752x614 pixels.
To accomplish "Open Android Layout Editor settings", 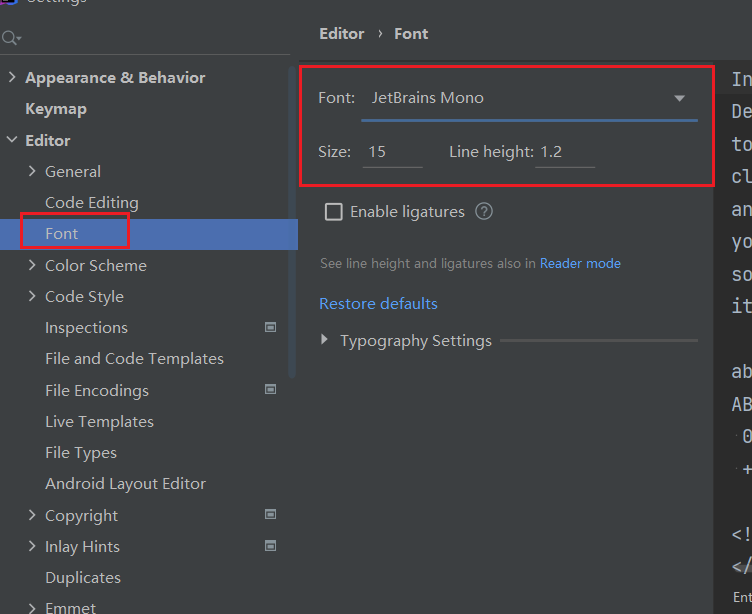I will (126, 484).
